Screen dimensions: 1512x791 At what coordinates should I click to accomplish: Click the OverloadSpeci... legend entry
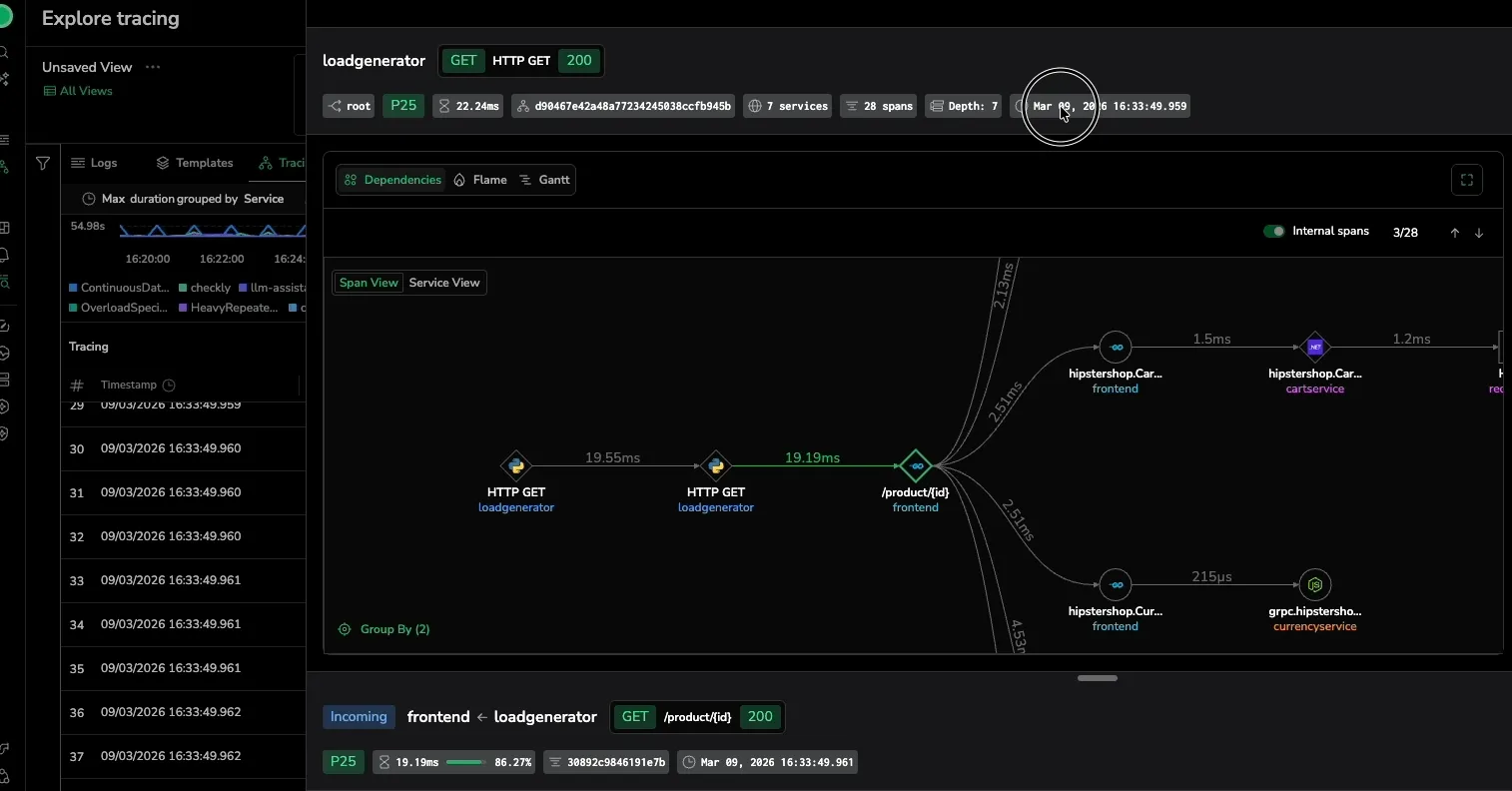(x=118, y=308)
